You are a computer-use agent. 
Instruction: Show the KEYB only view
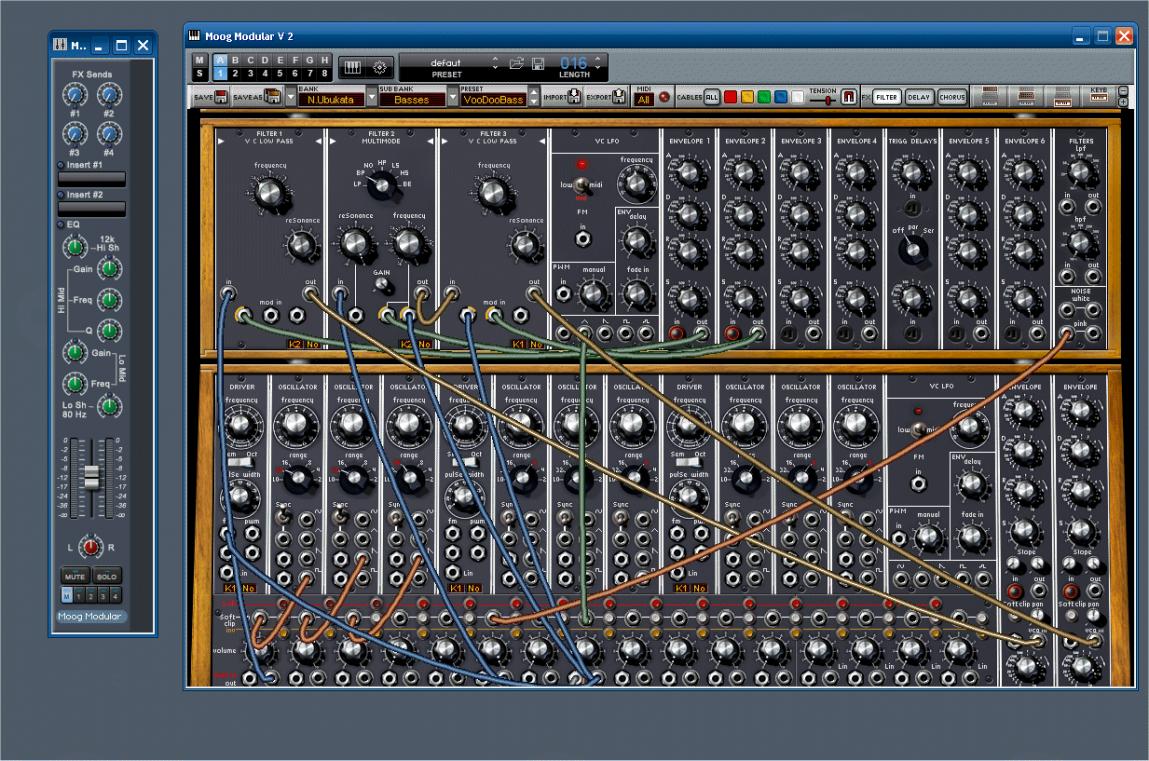[1098, 96]
